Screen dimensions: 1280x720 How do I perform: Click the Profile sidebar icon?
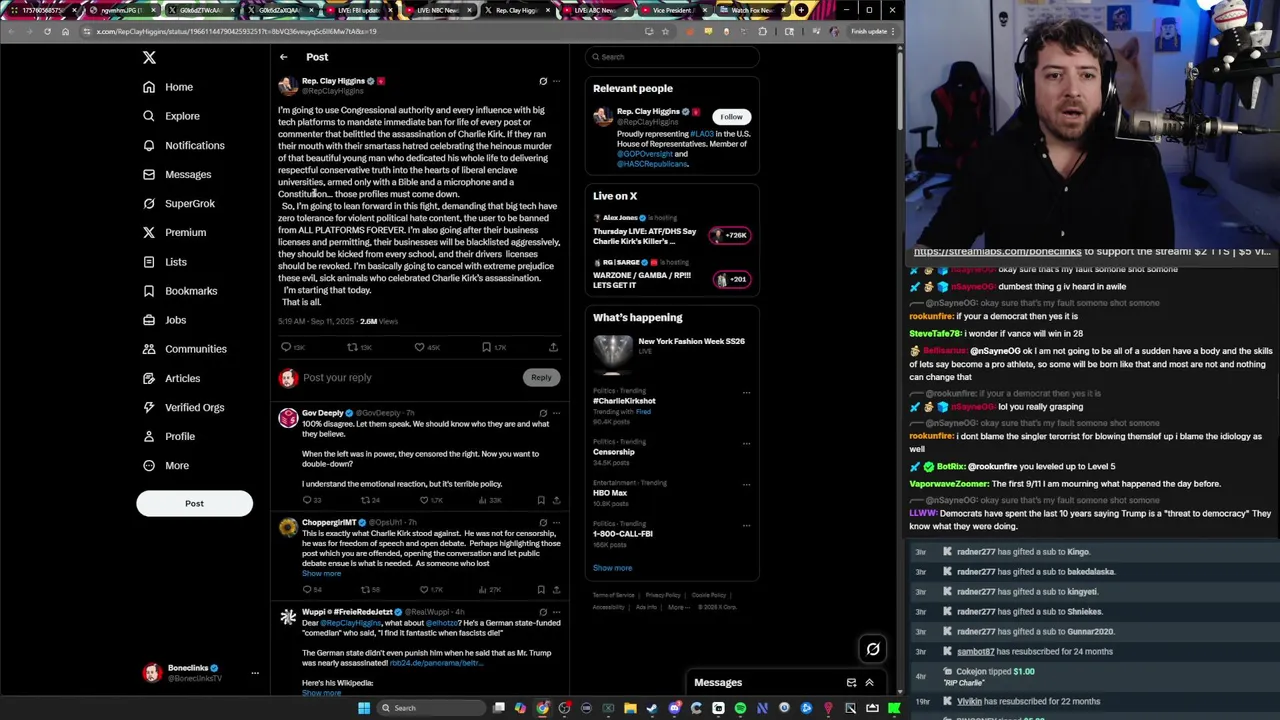[149, 436]
